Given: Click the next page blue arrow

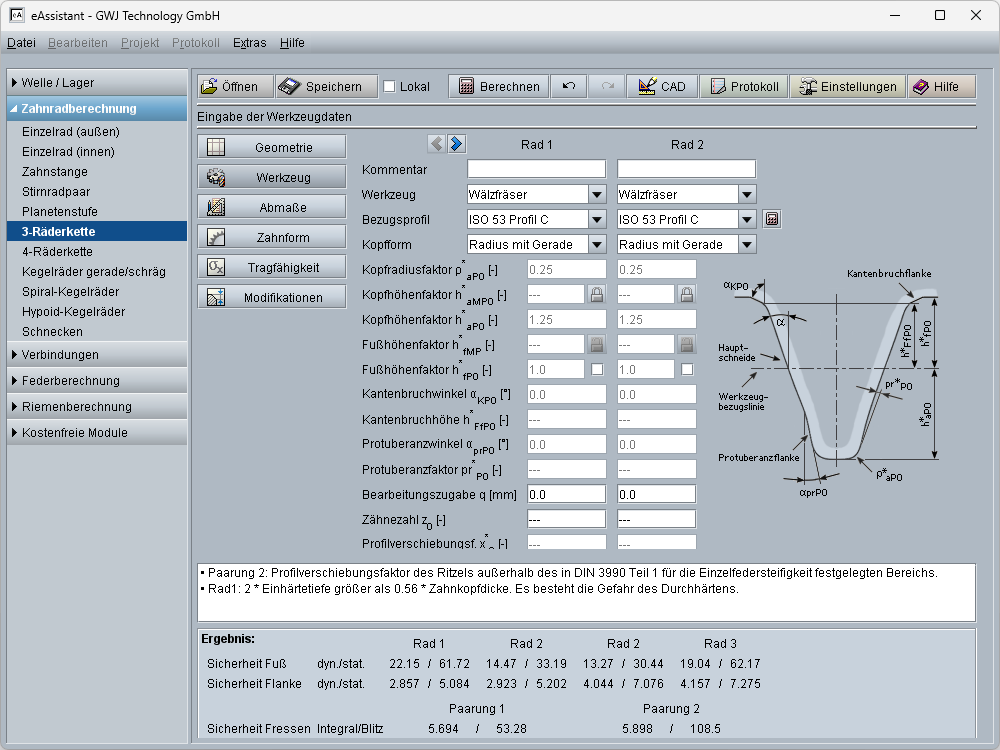Looking at the screenshot, I should click(456, 144).
